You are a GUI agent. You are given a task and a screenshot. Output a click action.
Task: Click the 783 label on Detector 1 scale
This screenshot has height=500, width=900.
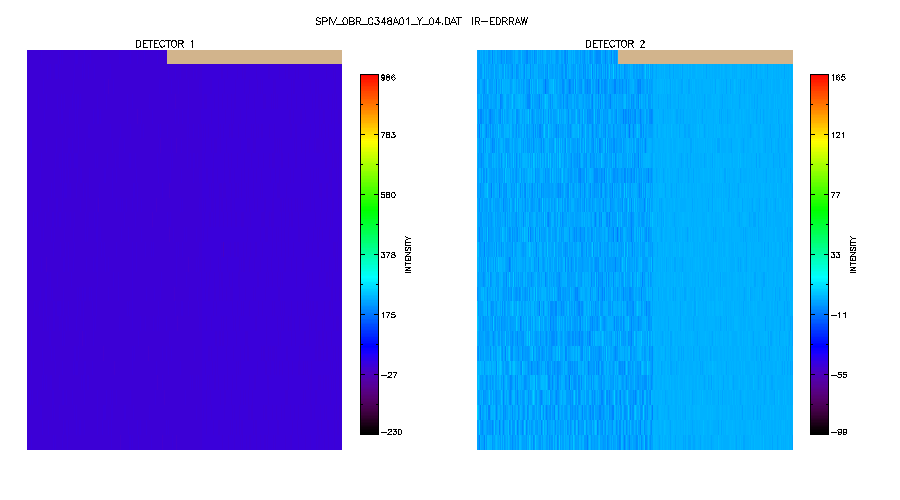pos(388,135)
